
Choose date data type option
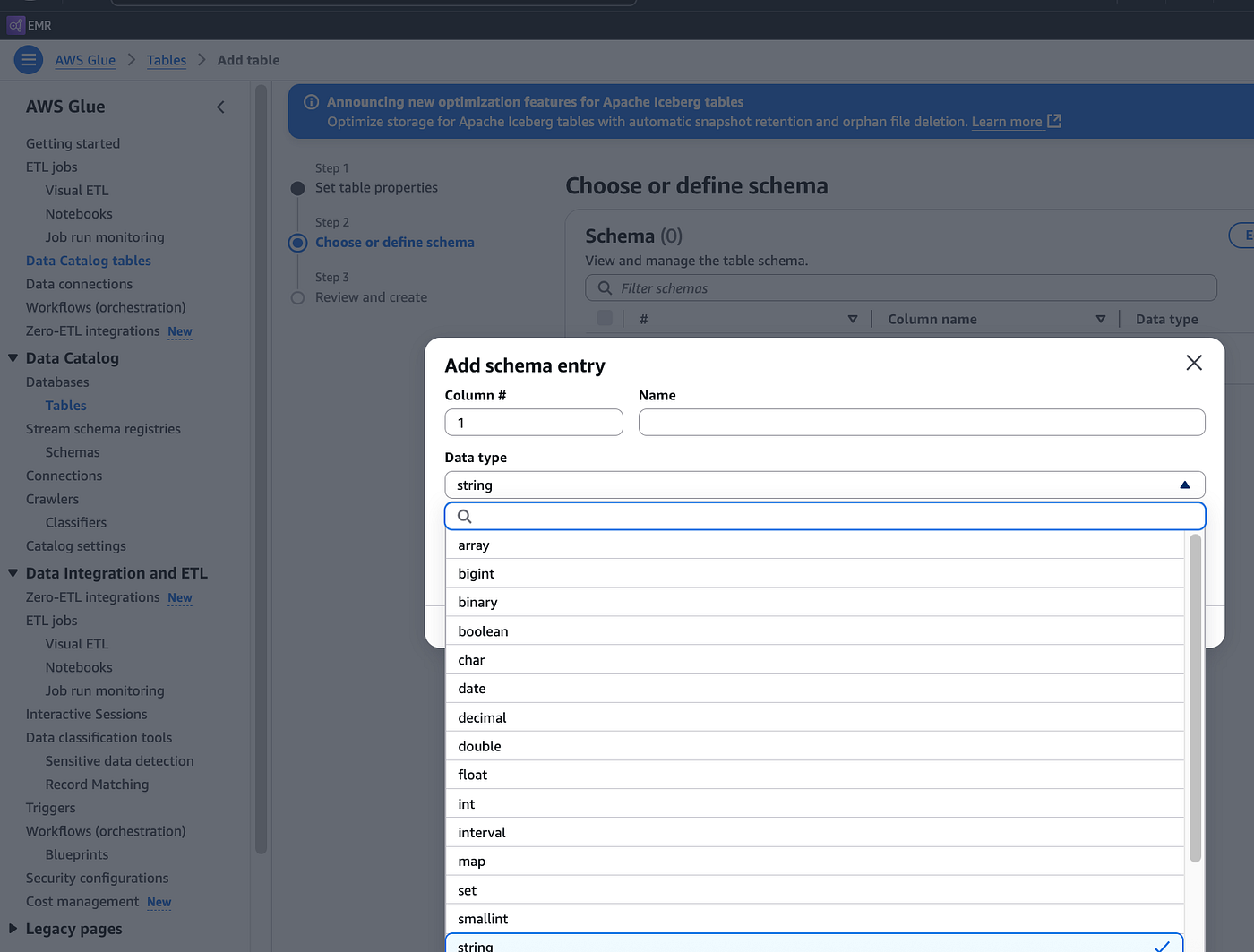815,689
